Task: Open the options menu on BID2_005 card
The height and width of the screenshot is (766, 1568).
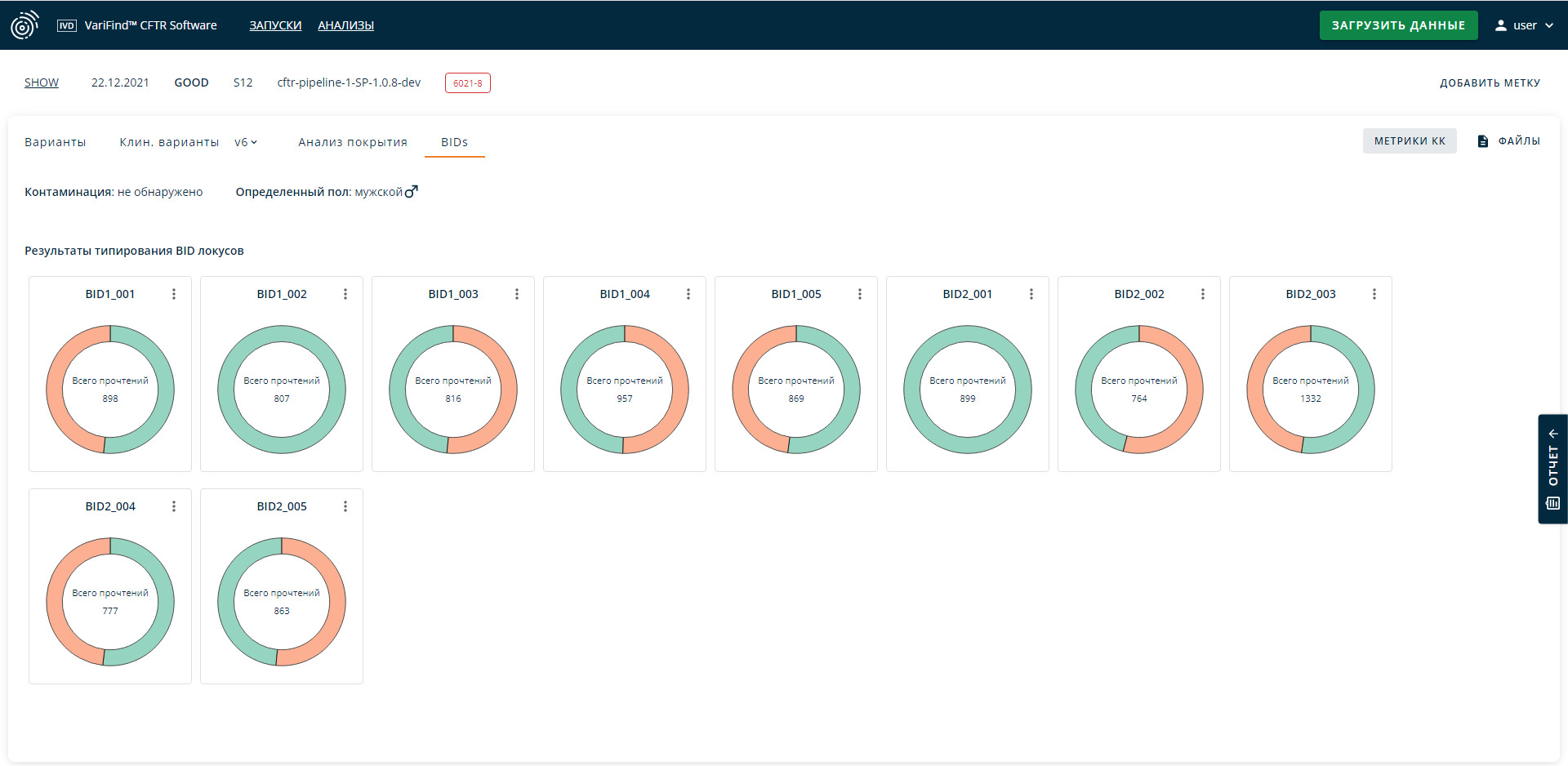Action: 345,506
